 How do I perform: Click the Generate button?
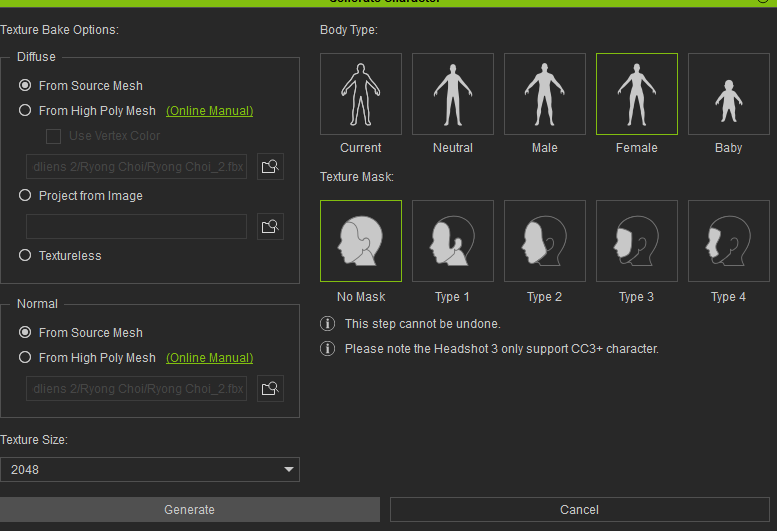189,510
